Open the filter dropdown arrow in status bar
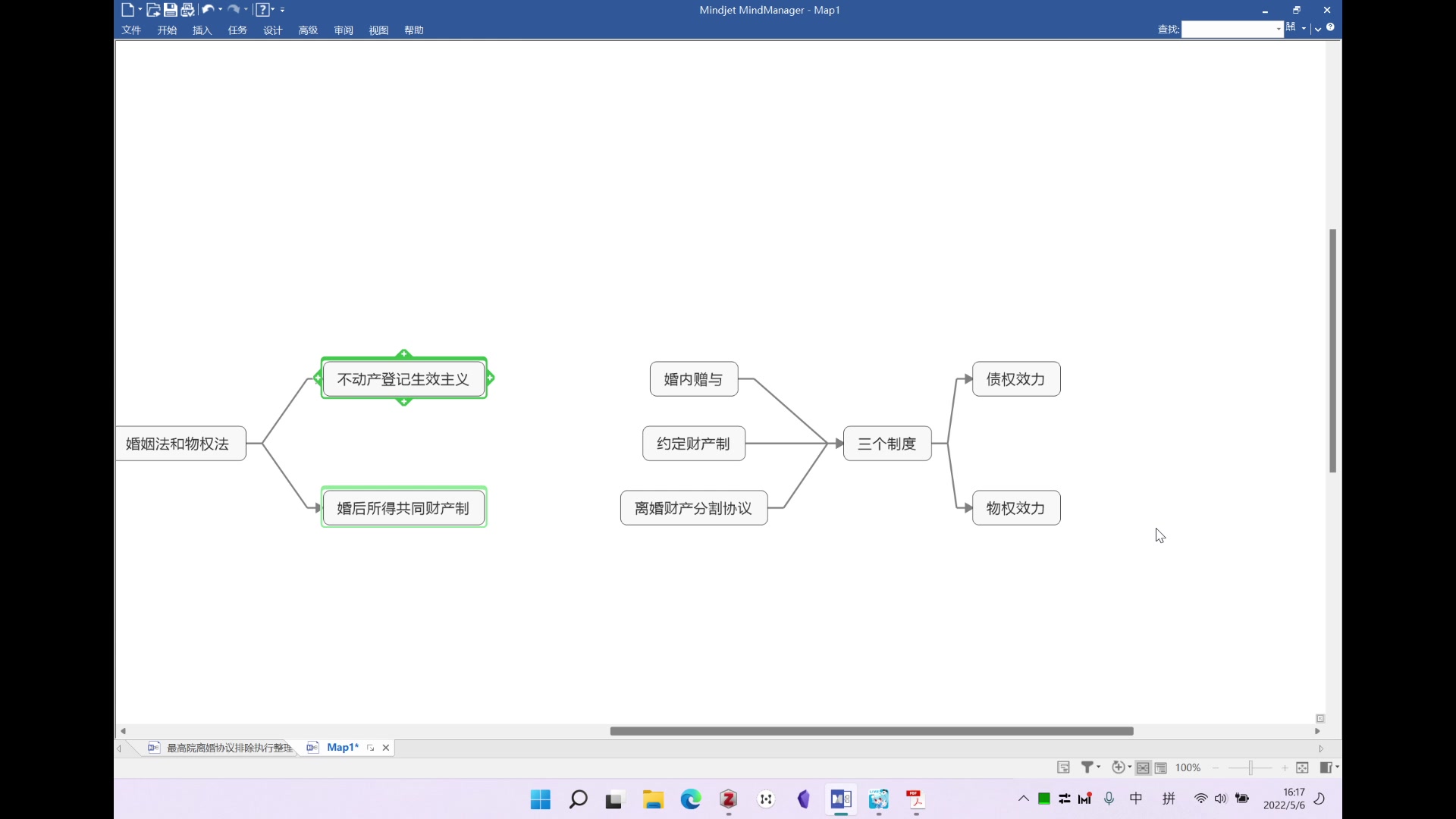This screenshot has width=1456, height=819. pos(1099,767)
